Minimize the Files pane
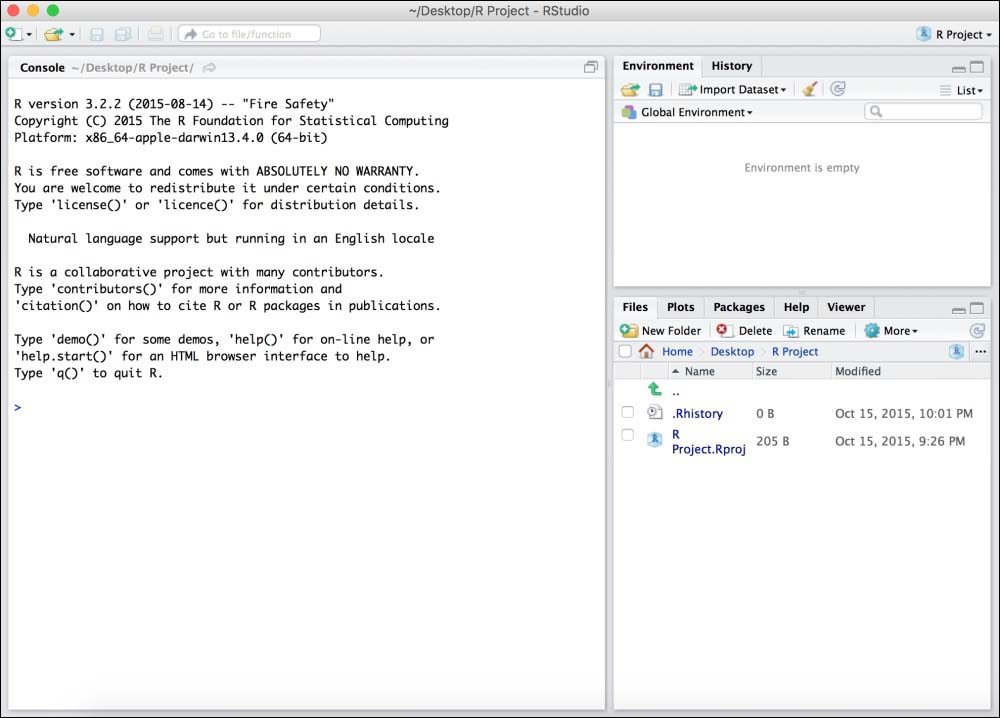 pyautogui.click(x=958, y=309)
